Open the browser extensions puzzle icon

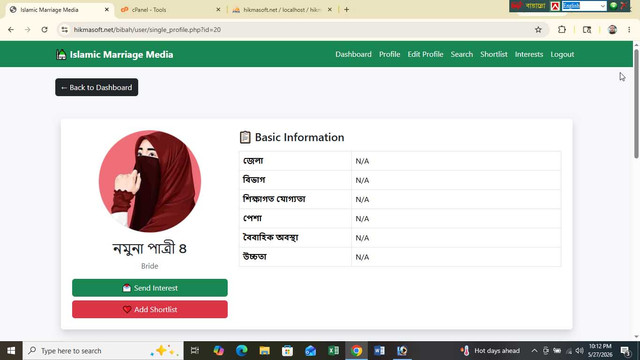click(x=562, y=30)
